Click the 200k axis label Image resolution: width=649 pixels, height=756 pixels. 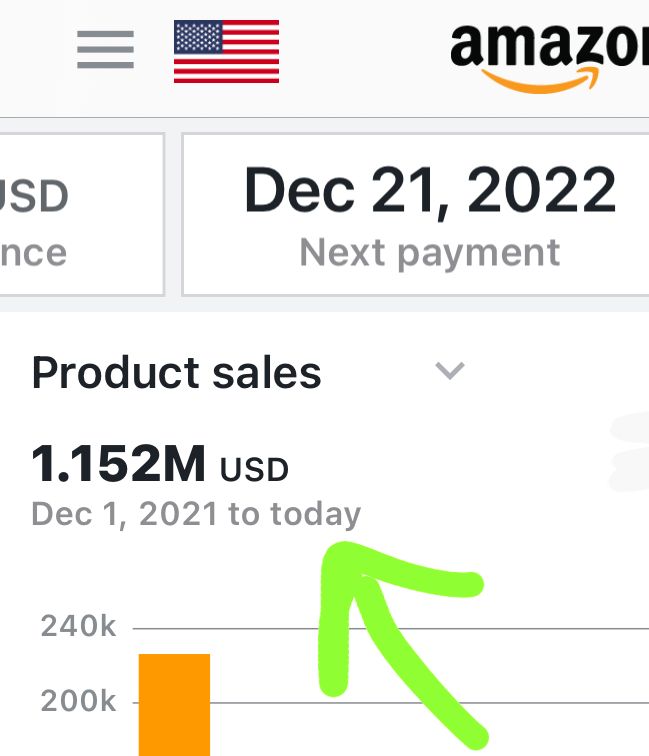pyautogui.click(x=78, y=702)
